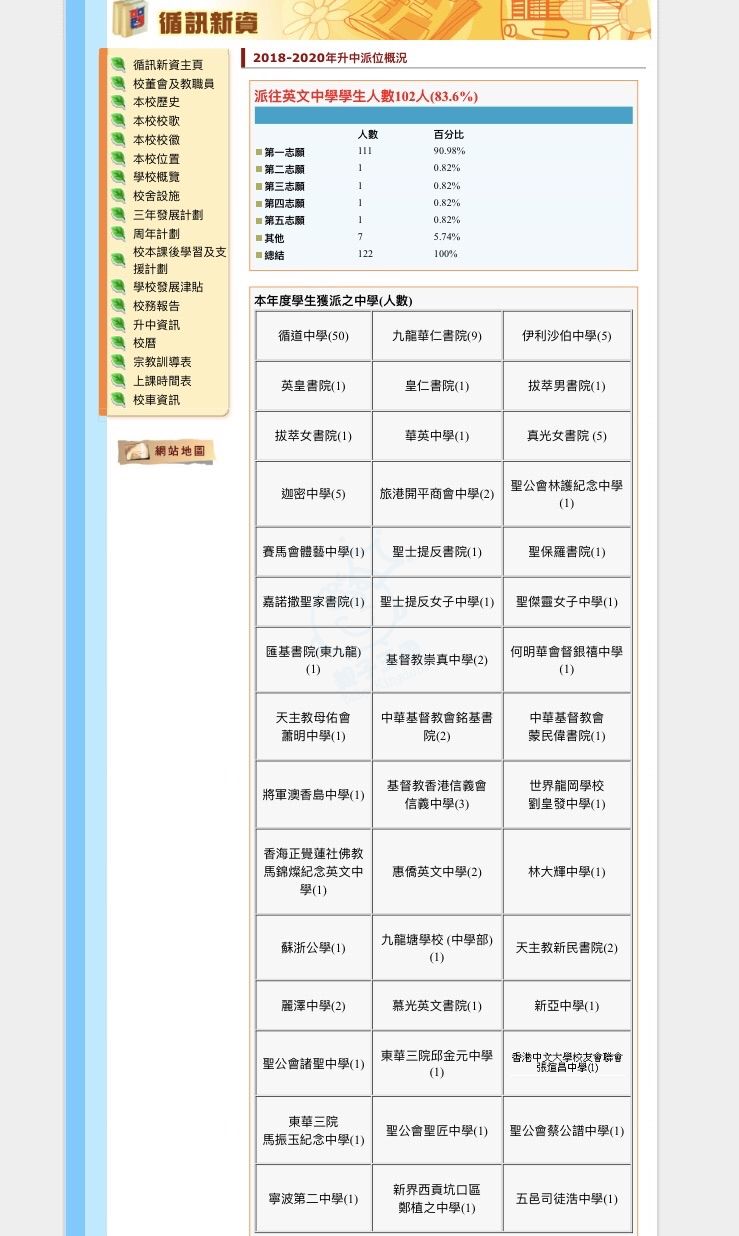The width and height of the screenshot is (739, 1236).
Task: Click the 循訊新資 banner logo
Action: 186,20
